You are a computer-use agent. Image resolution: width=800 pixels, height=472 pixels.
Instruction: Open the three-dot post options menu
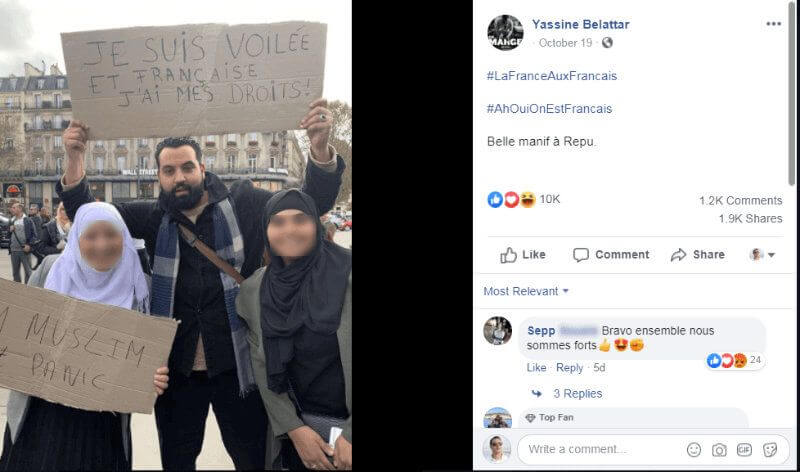[773, 23]
